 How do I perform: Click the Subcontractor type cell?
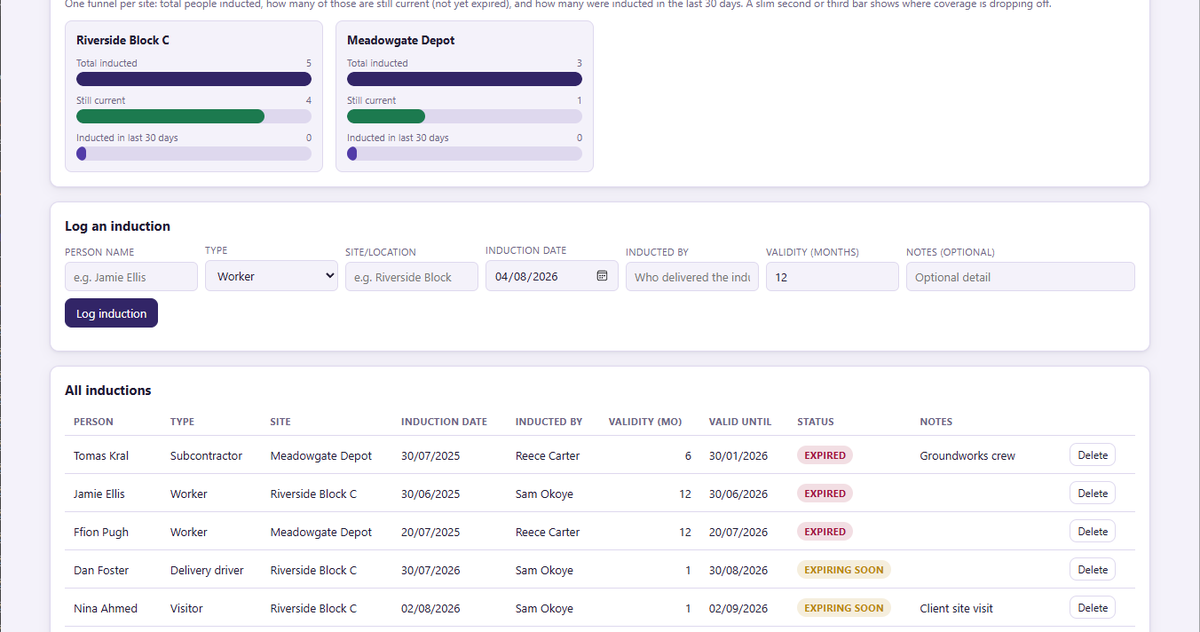(x=206, y=456)
